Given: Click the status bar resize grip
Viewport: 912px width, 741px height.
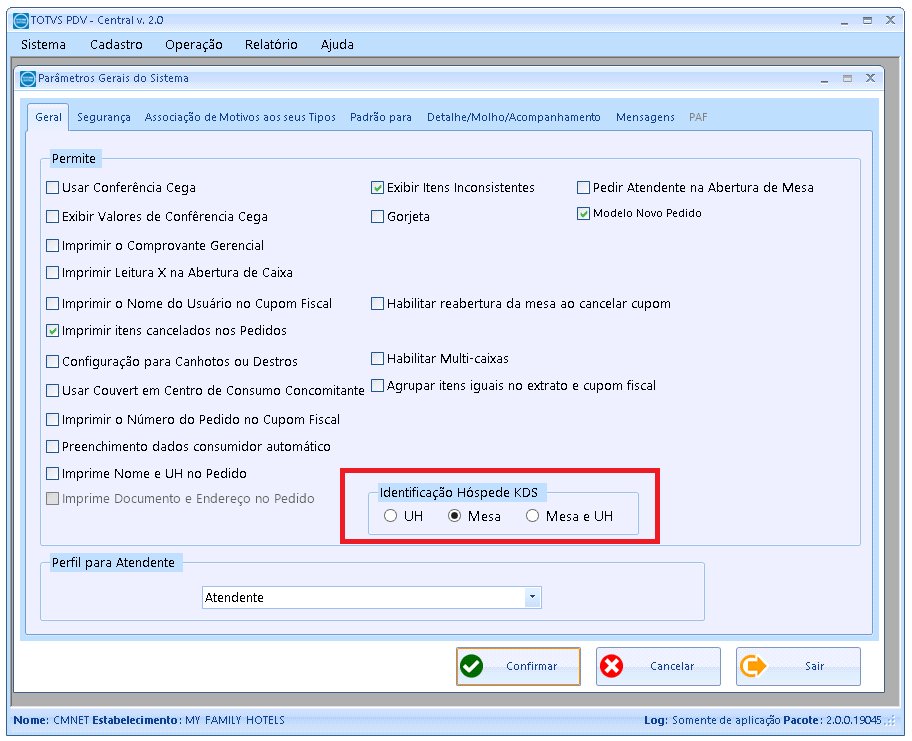Looking at the screenshot, I should tap(890, 721).
